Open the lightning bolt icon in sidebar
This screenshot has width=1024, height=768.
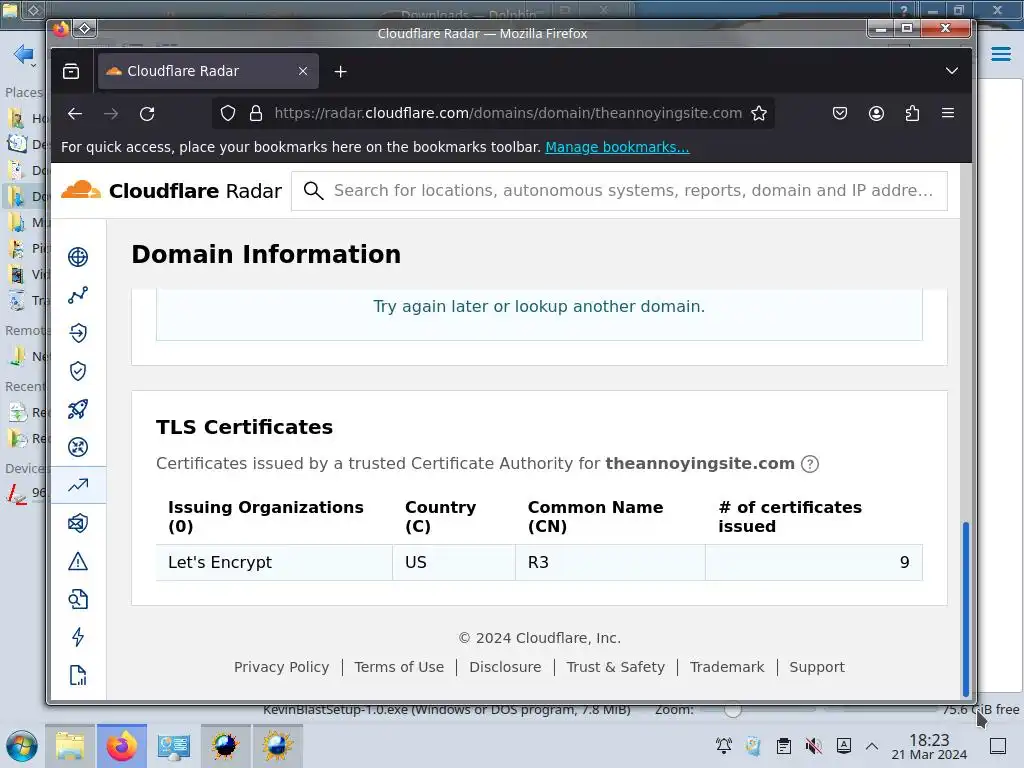(x=78, y=637)
